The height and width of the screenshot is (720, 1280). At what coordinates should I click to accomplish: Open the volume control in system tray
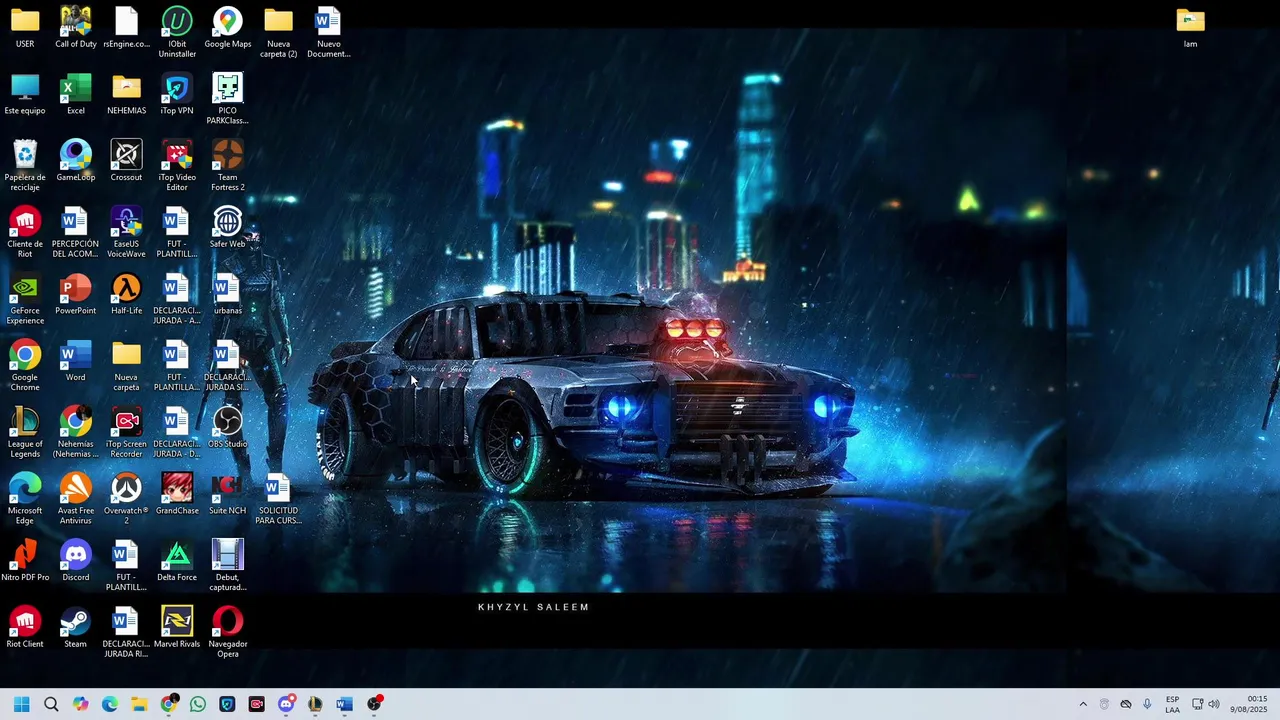tap(1214, 704)
